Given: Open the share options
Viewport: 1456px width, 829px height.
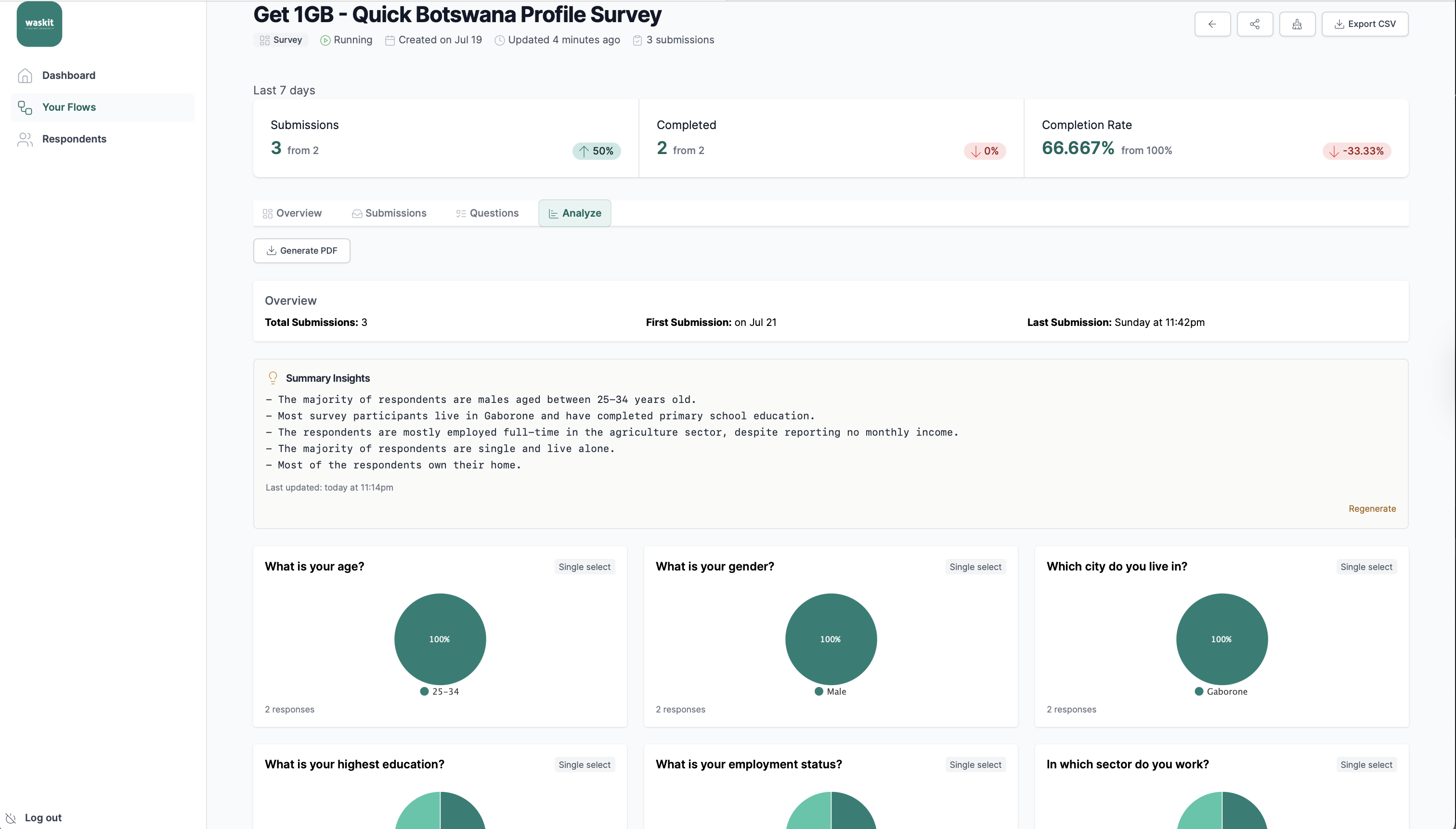Looking at the screenshot, I should click(x=1254, y=24).
